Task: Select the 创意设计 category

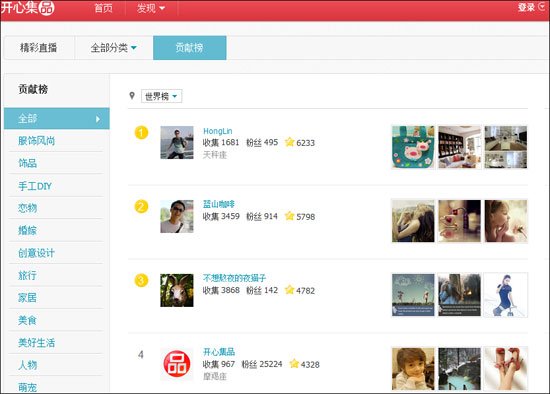Action: [x=36, y=253]
